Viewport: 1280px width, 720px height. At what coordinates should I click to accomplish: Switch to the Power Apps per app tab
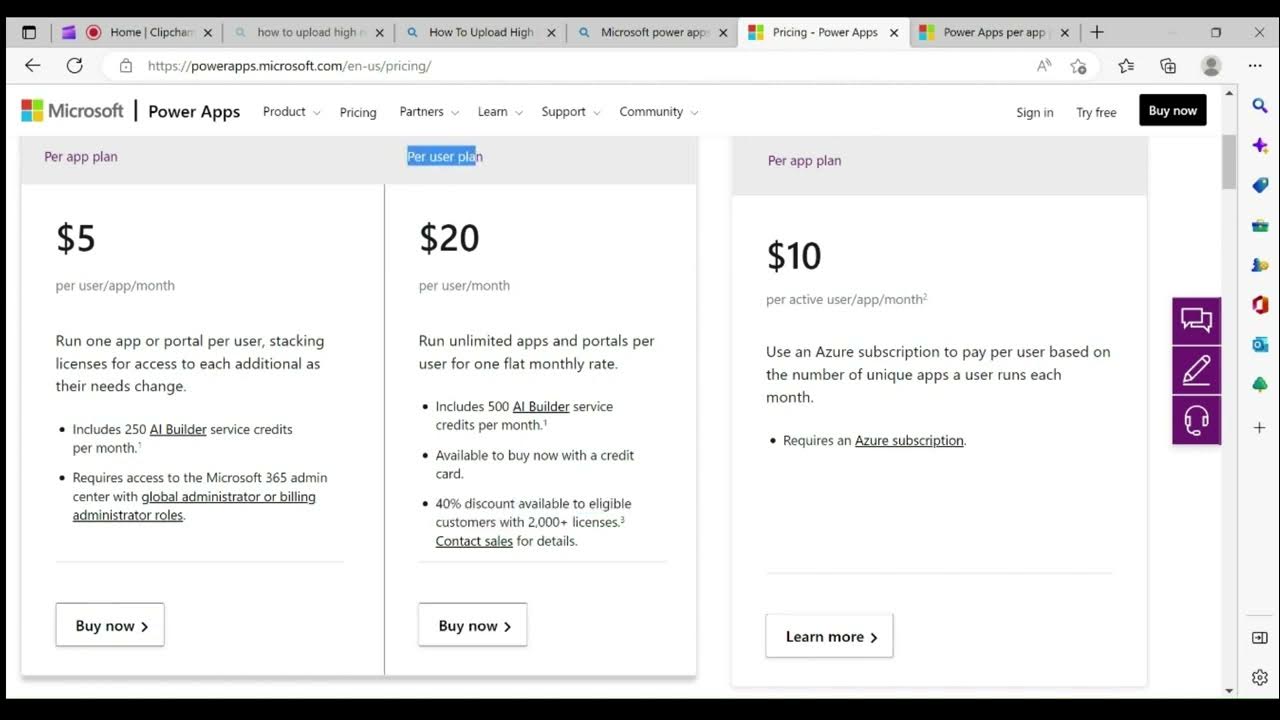(x=992, y=32)
